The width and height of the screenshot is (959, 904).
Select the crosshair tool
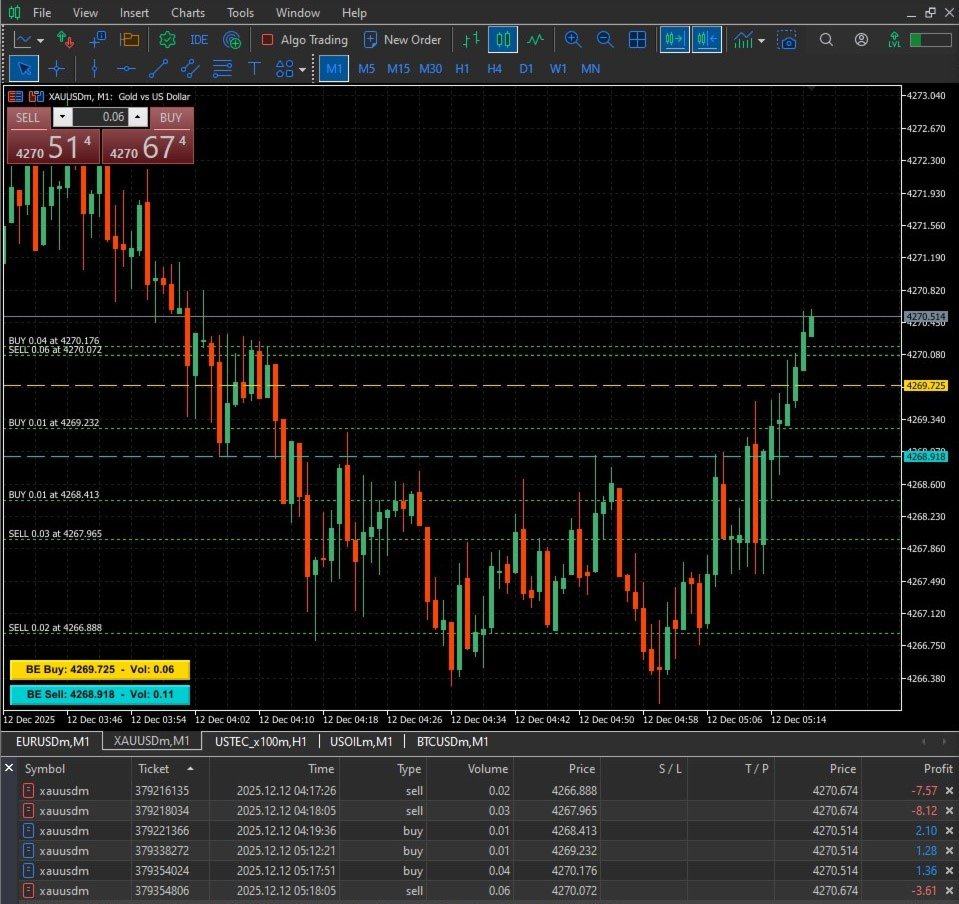[56, 69]
